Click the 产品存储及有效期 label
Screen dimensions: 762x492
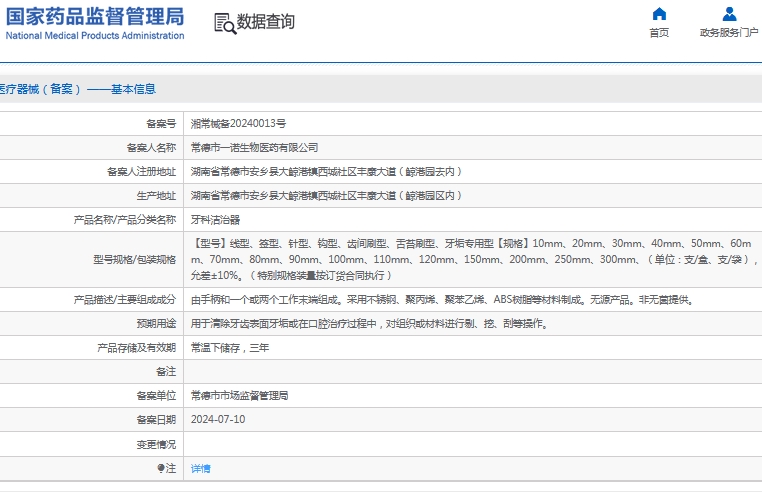click(137, 348)
